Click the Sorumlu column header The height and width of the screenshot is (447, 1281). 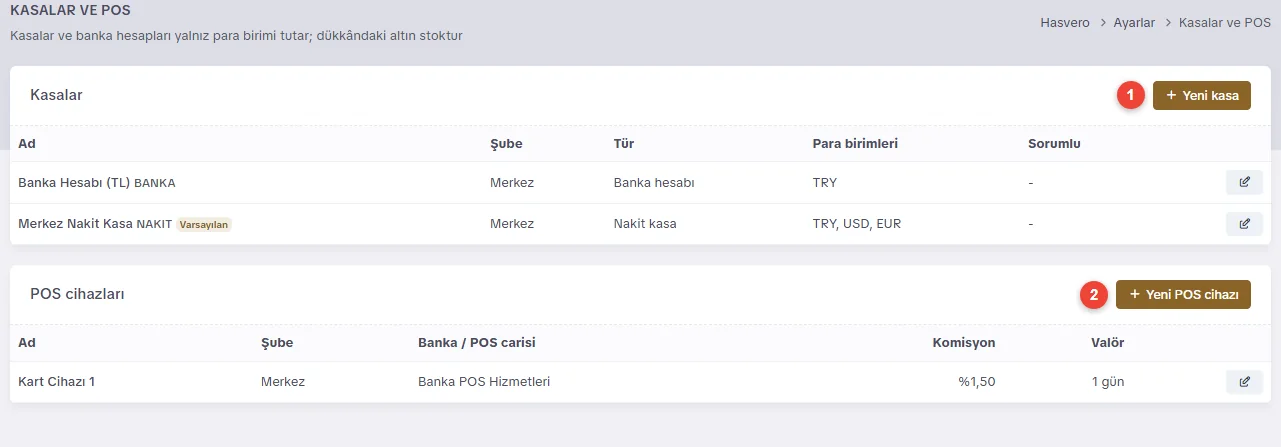[1054, 144]
